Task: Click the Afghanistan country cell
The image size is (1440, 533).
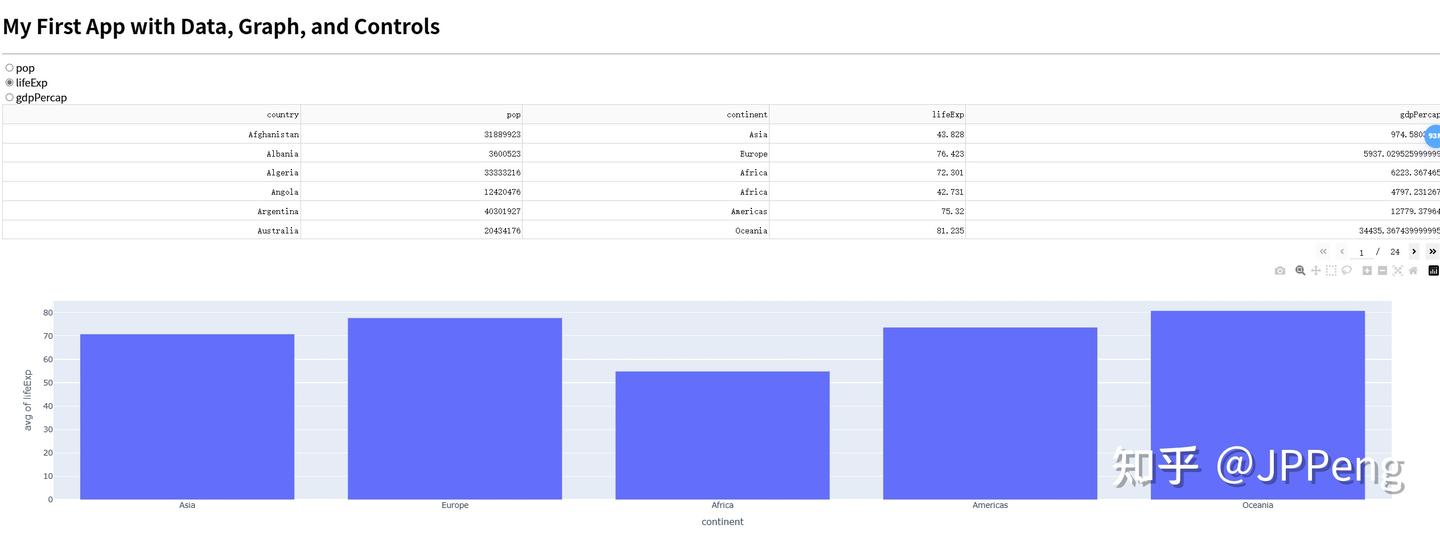Action: click(x=151, y=134)
